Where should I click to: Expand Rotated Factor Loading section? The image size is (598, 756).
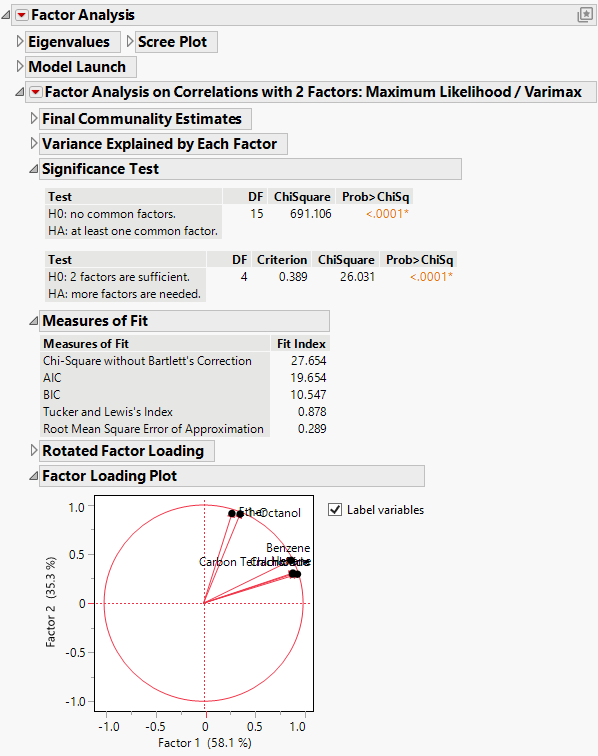[33, 451]
